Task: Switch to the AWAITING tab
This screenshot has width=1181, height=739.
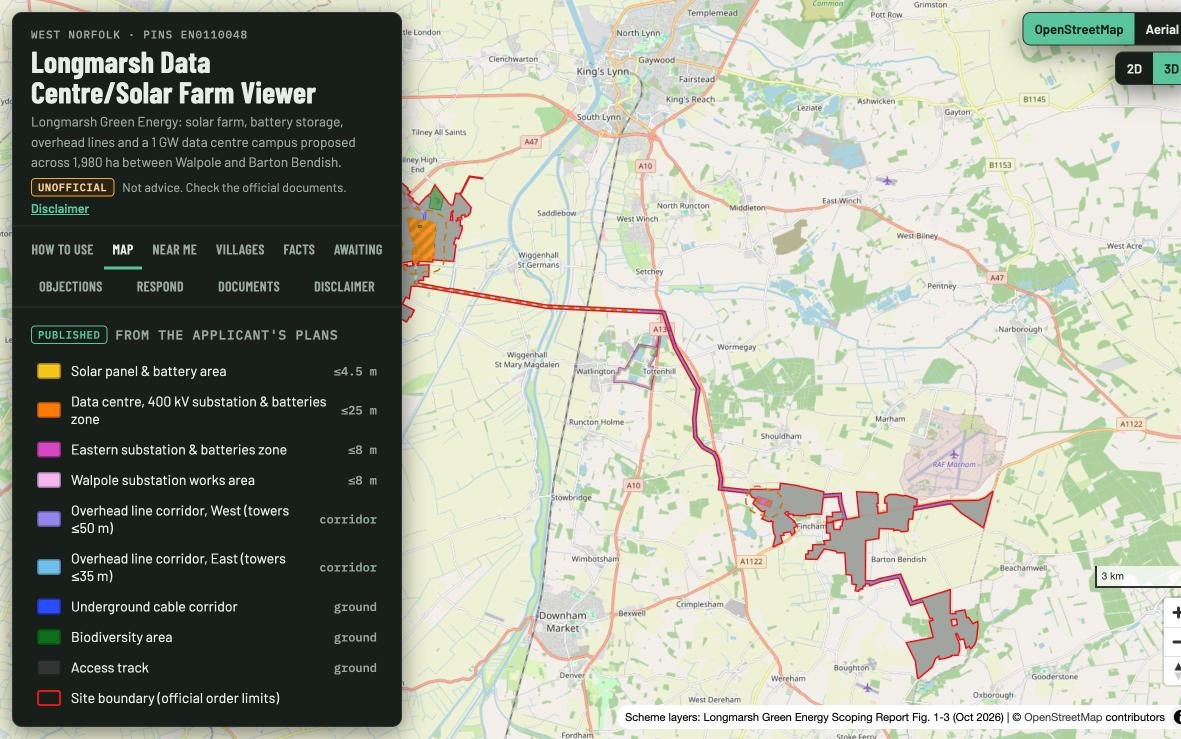Action: tap(358, 249)
